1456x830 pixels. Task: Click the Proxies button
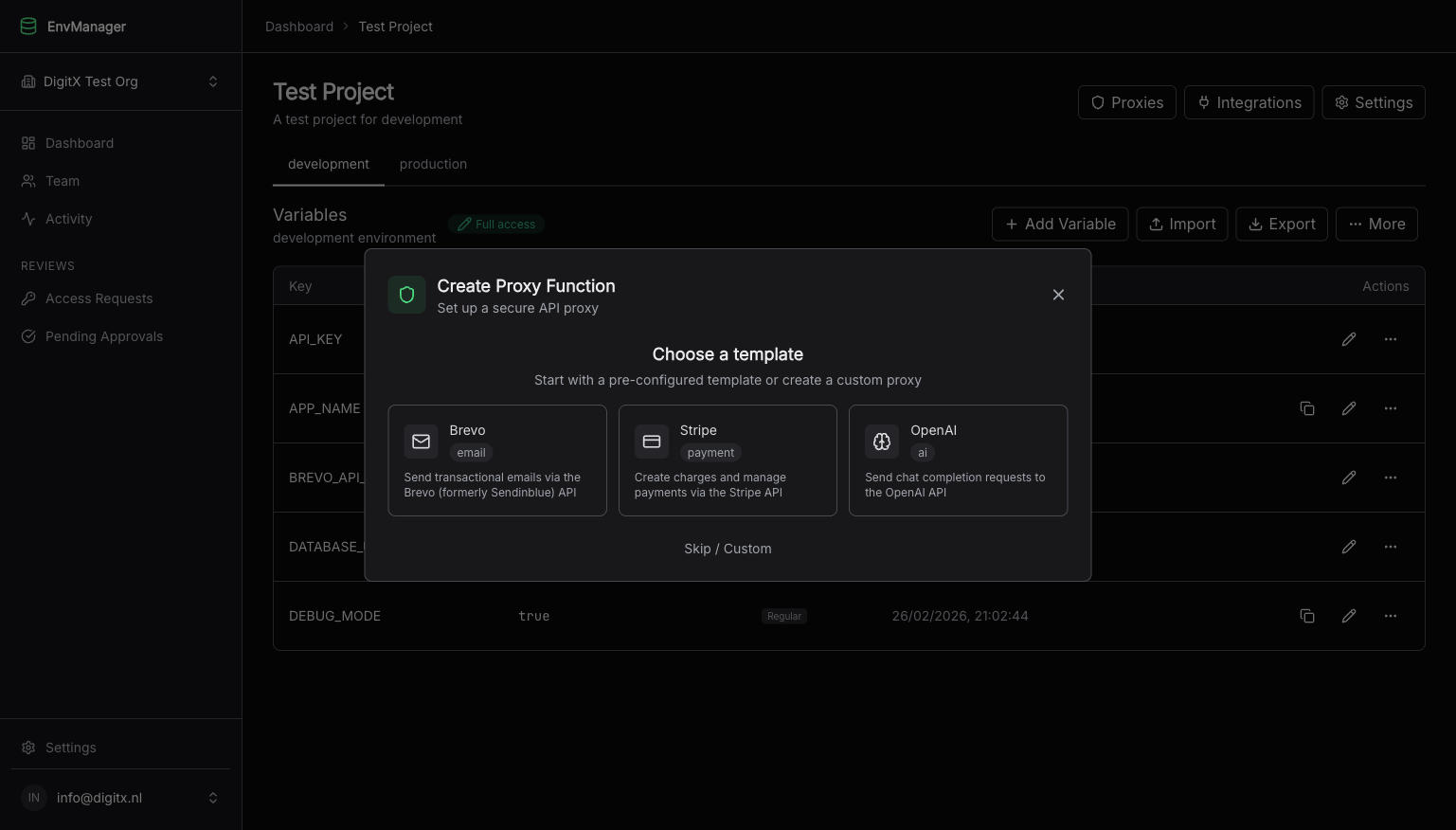1127,102
